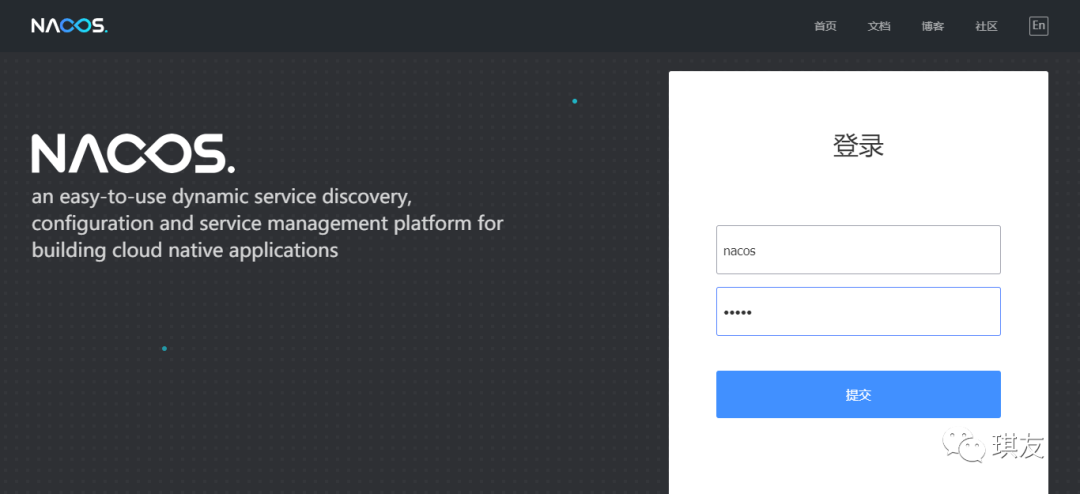Screen dimensions: 1080x494
Task: Click the teal dot below the tagline
Action: (164, 349)
